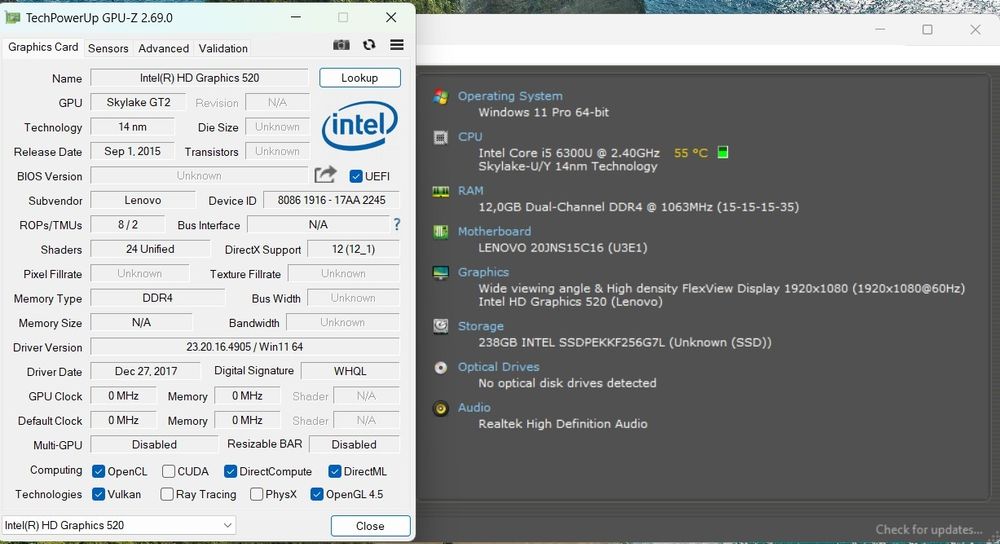Viewport: 1000px width, 544px height.
Task: Click the RAM module icon in Speccy
Action: tap(441, 191)
